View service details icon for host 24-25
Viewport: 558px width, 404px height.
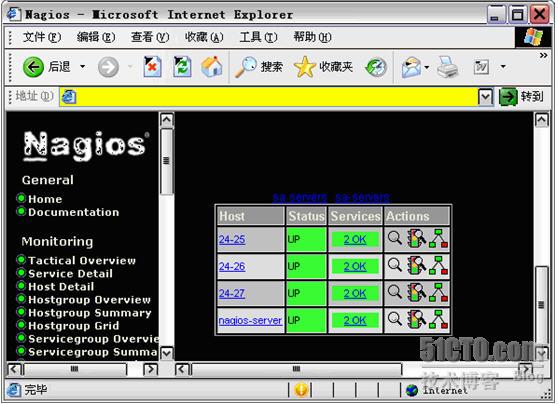pos(416,238)
